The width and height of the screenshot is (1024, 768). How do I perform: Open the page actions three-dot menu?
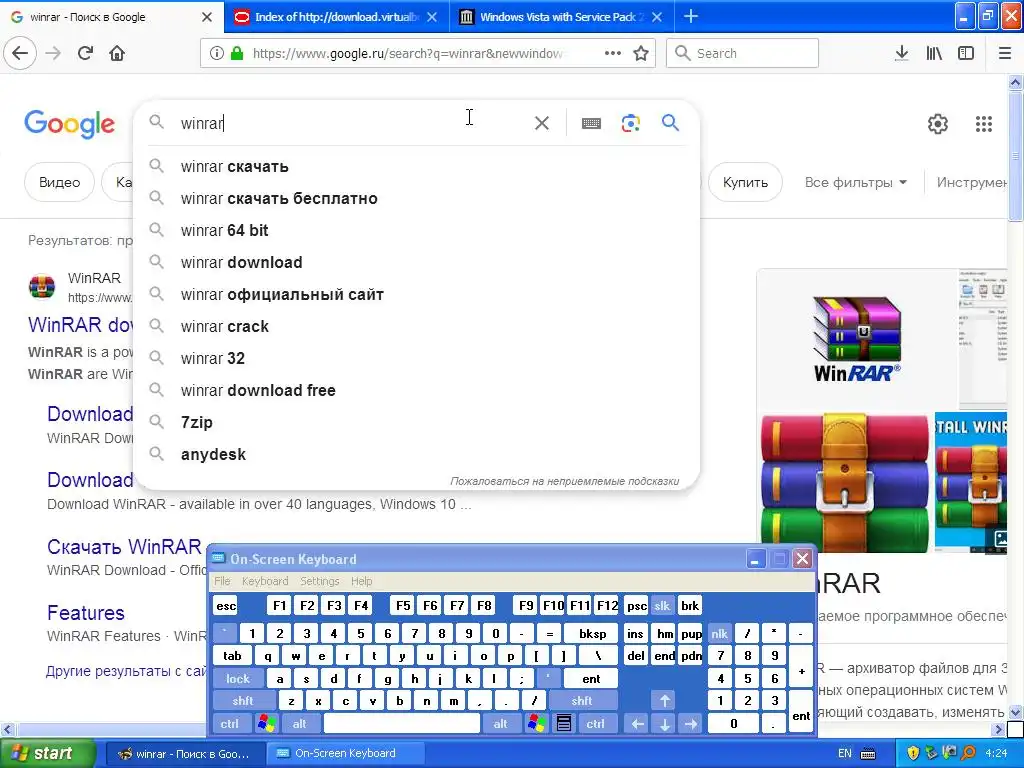coord(613,54)
